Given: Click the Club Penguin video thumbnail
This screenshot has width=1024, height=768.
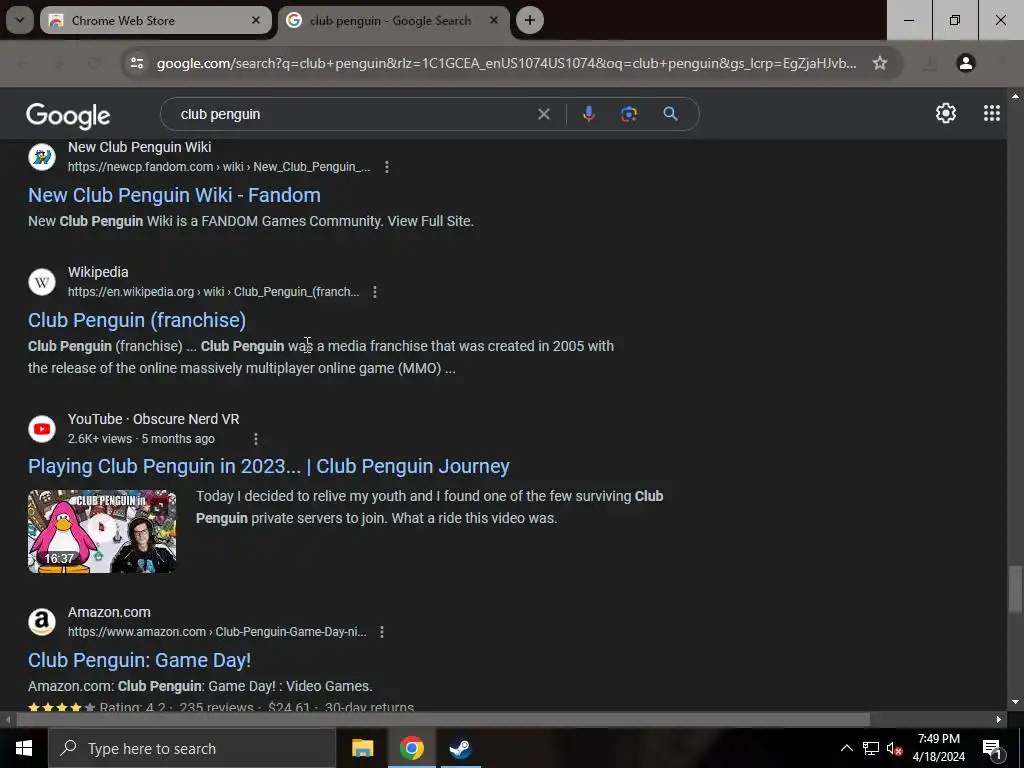Looking at the screenshot, I should pyautogui.click(x=102, y=532).
